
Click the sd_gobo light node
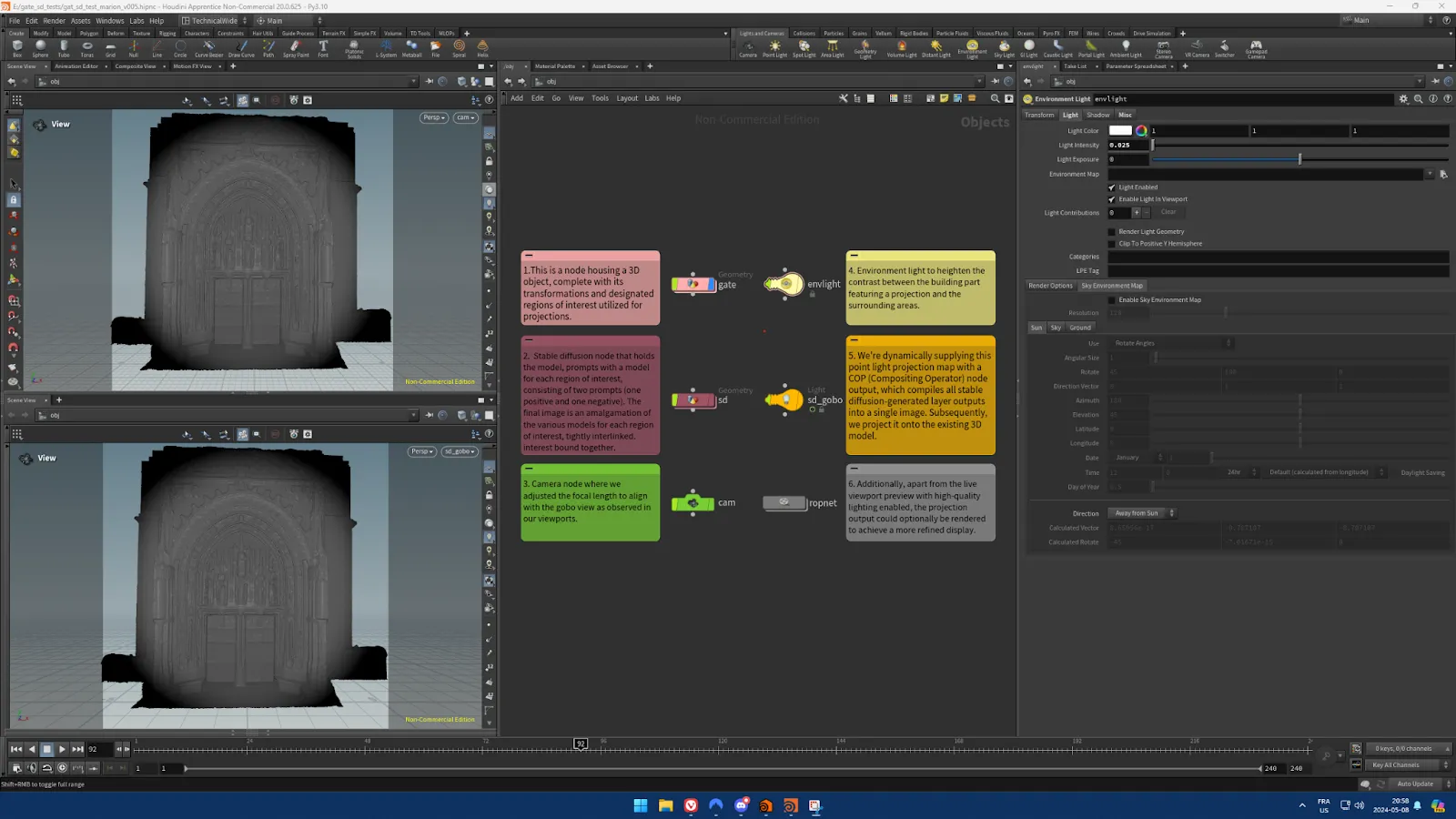point(785,399)
